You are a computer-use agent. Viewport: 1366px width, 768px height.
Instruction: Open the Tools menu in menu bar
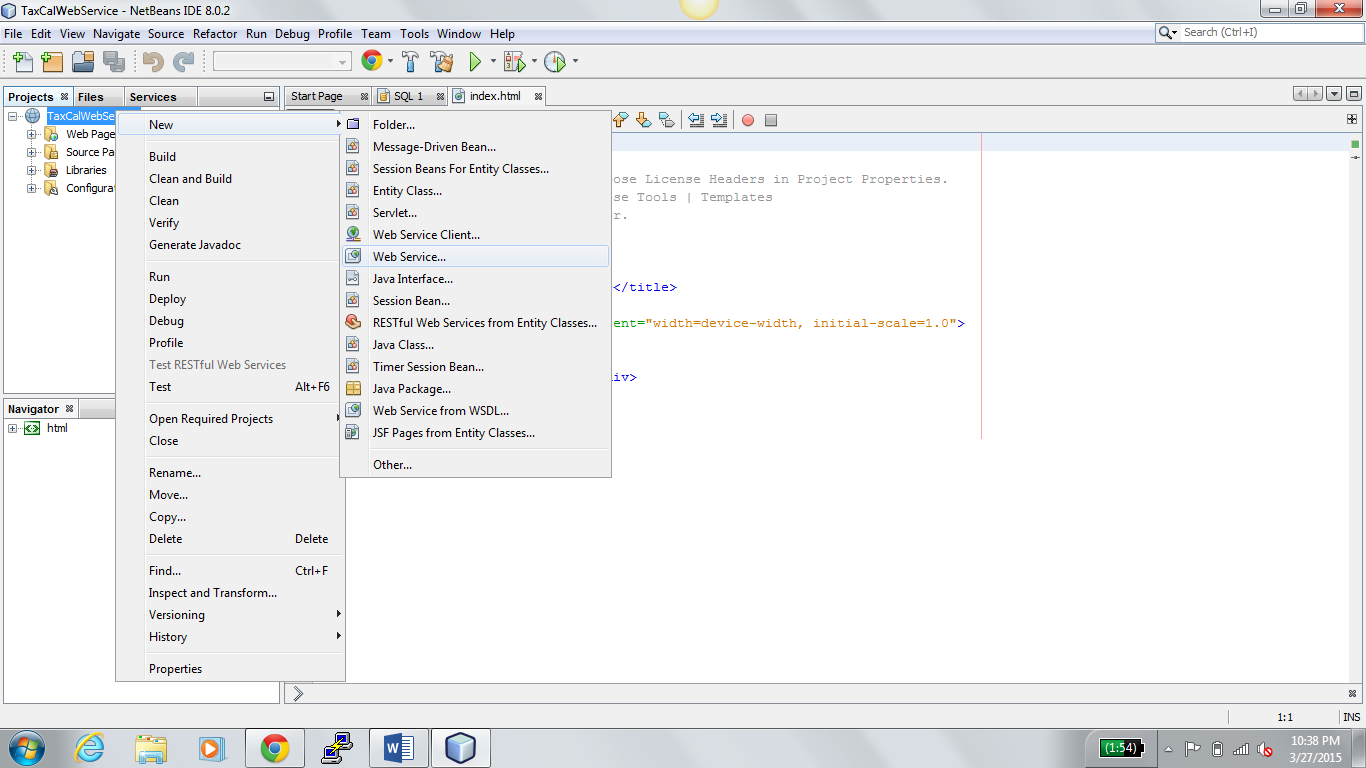pos(414,33)
